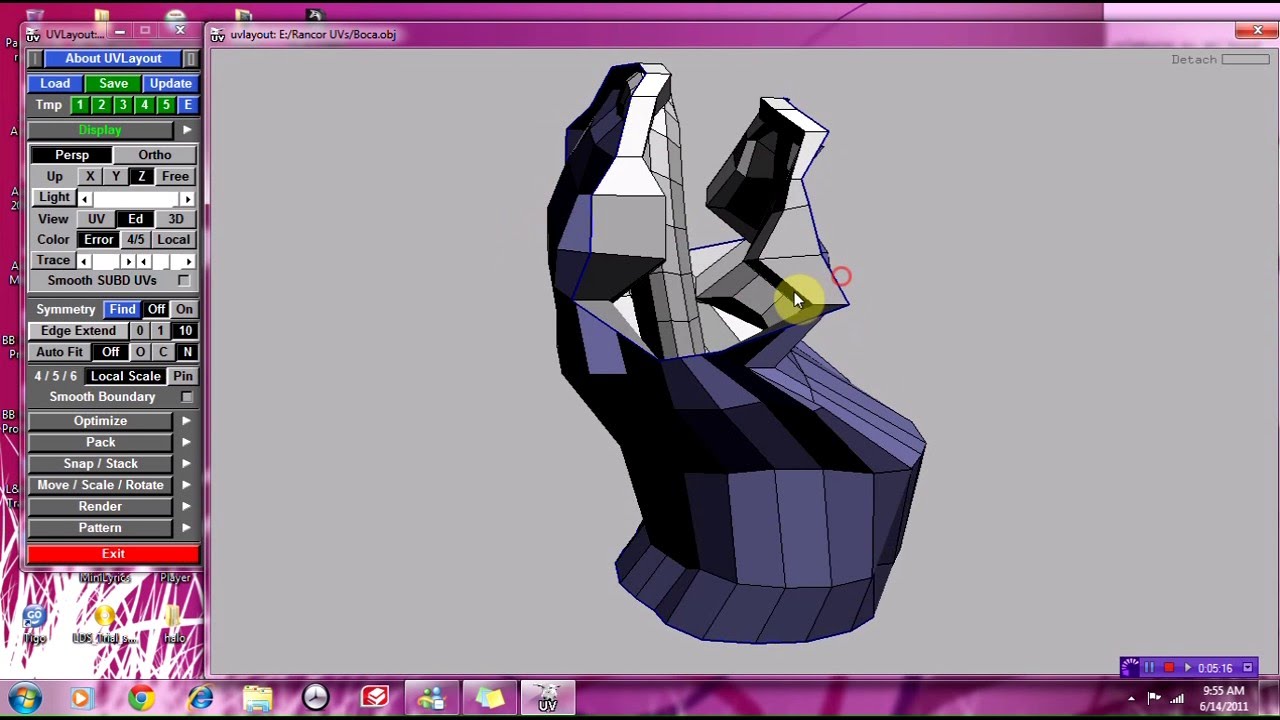The image size is (1280, 720).
Task: Save the current UV layout
Action: pyautogui.click(x=113, y=83)
